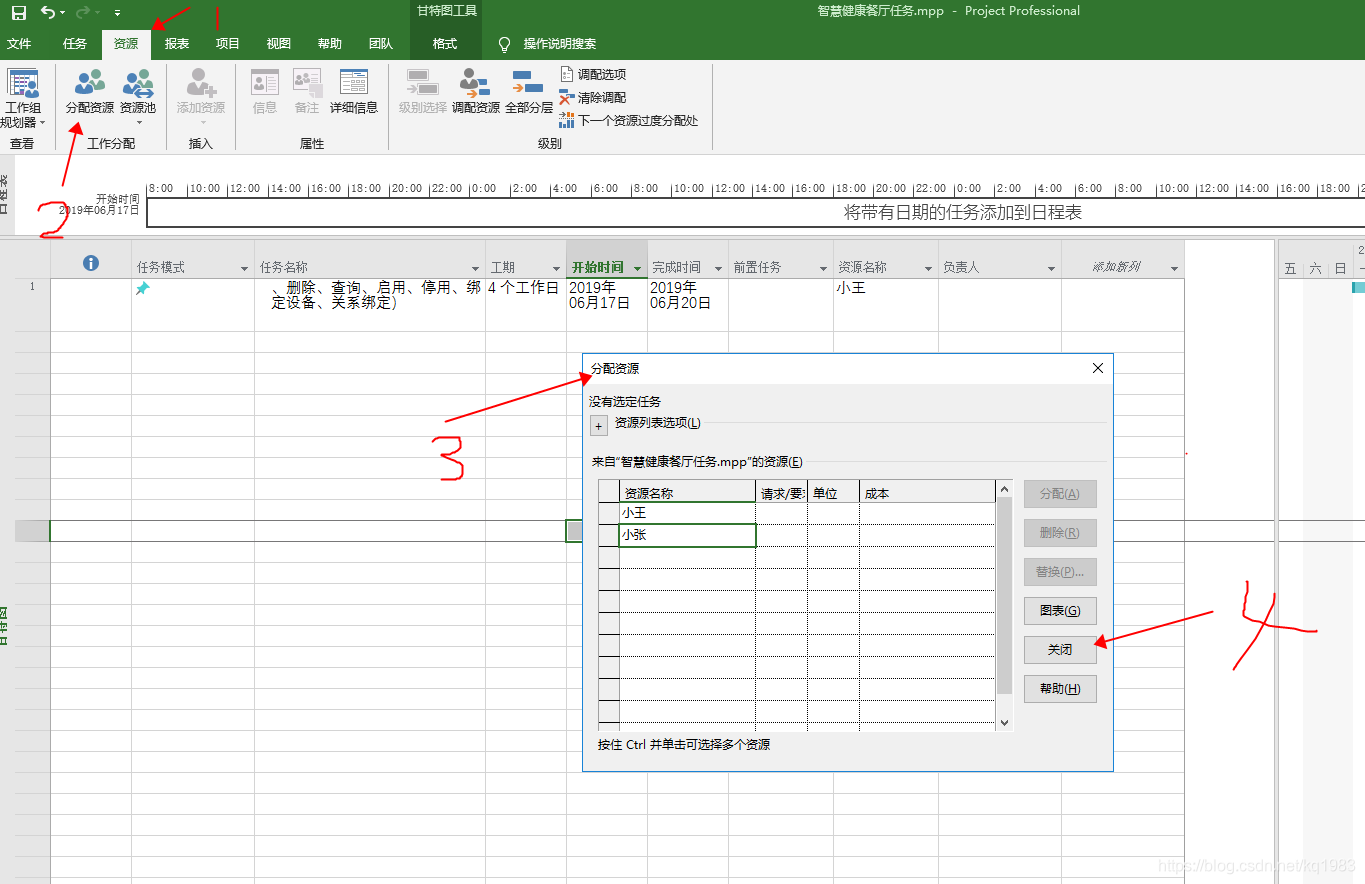The height and width of the screenshot is (884, 1365).
Task: Open the 资源名称 column dropdown
Action: pos(929,268)
